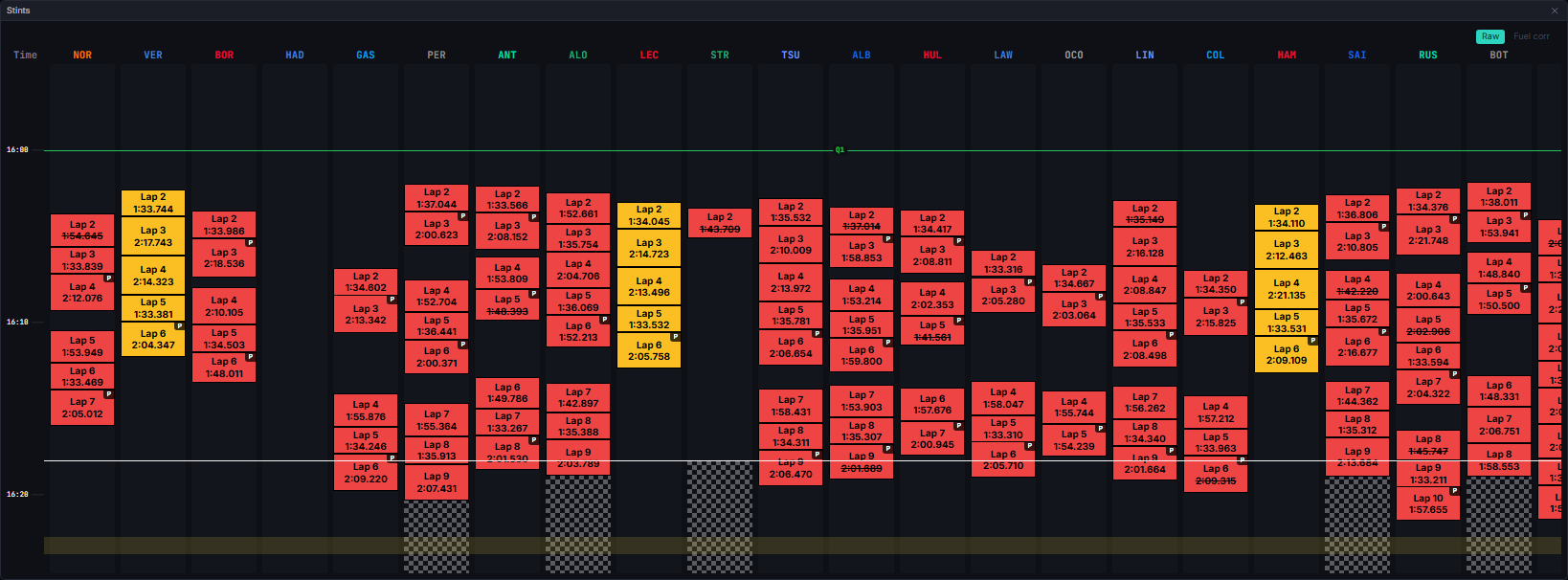Select the COL driver column header
Viewport: 1568px width, 580px height.
(x=1216, y=56)
